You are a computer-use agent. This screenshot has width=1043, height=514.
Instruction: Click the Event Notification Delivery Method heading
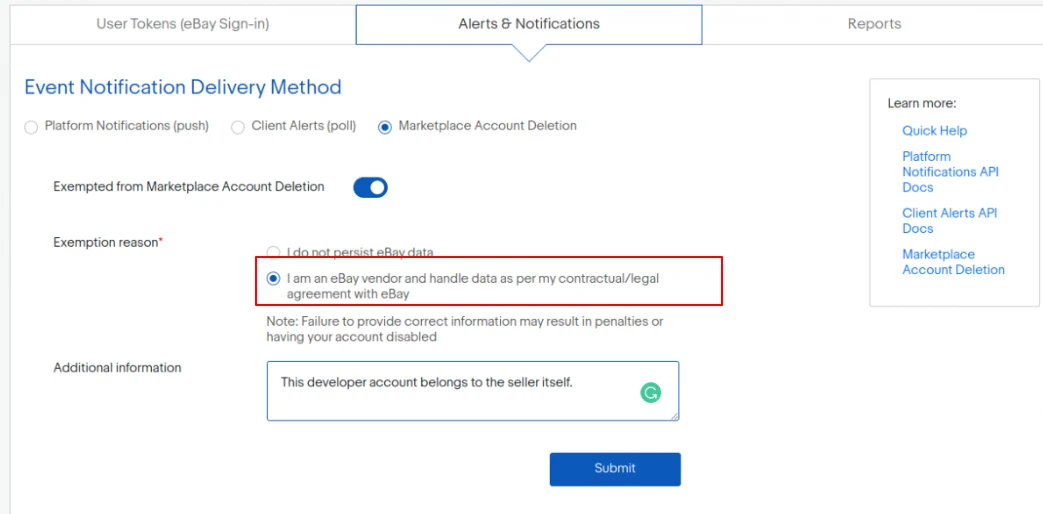click(x=183, y=87)
